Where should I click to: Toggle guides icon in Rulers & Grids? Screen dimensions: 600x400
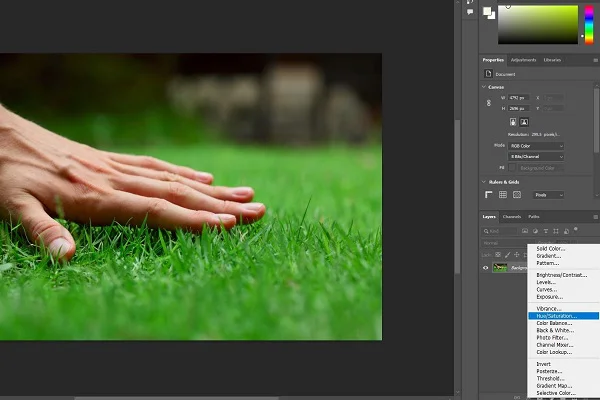point(517,195)
